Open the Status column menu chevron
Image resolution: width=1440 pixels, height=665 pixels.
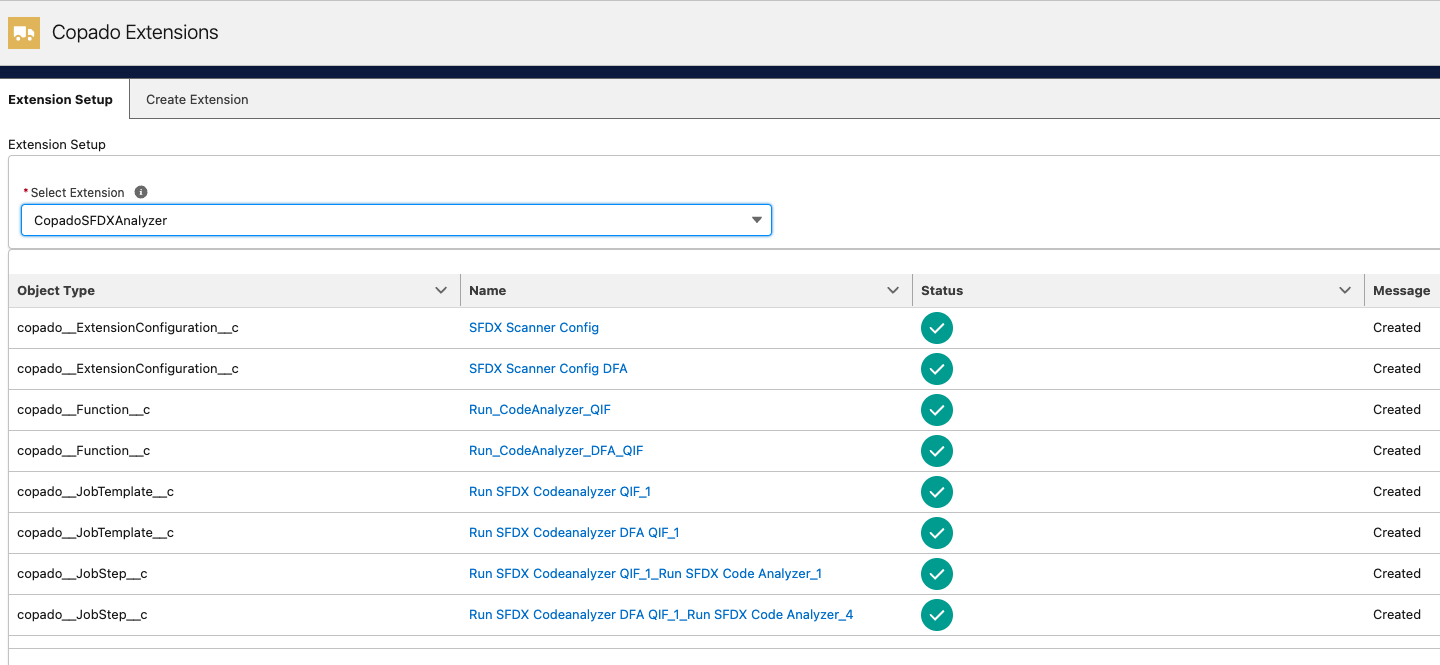tap(1345, 290)
